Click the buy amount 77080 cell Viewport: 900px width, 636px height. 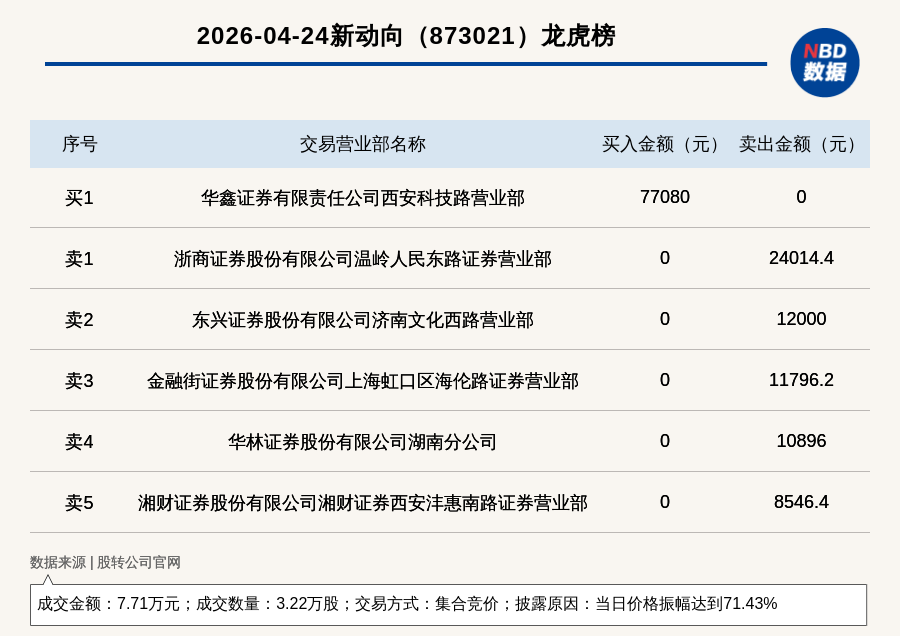[x=664, y=197]
